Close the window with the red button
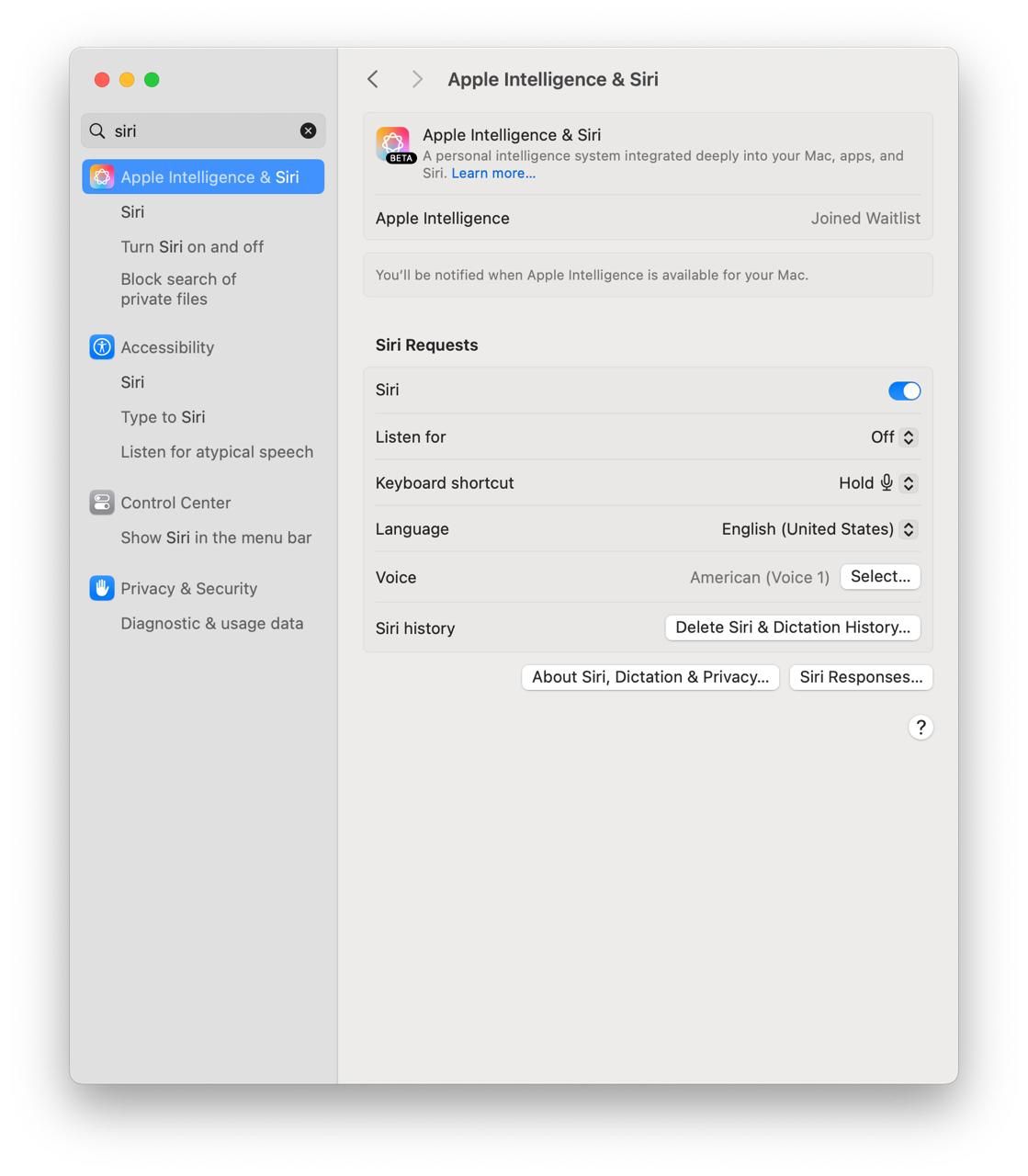The image size is (1028, 1176). [102, 80]
